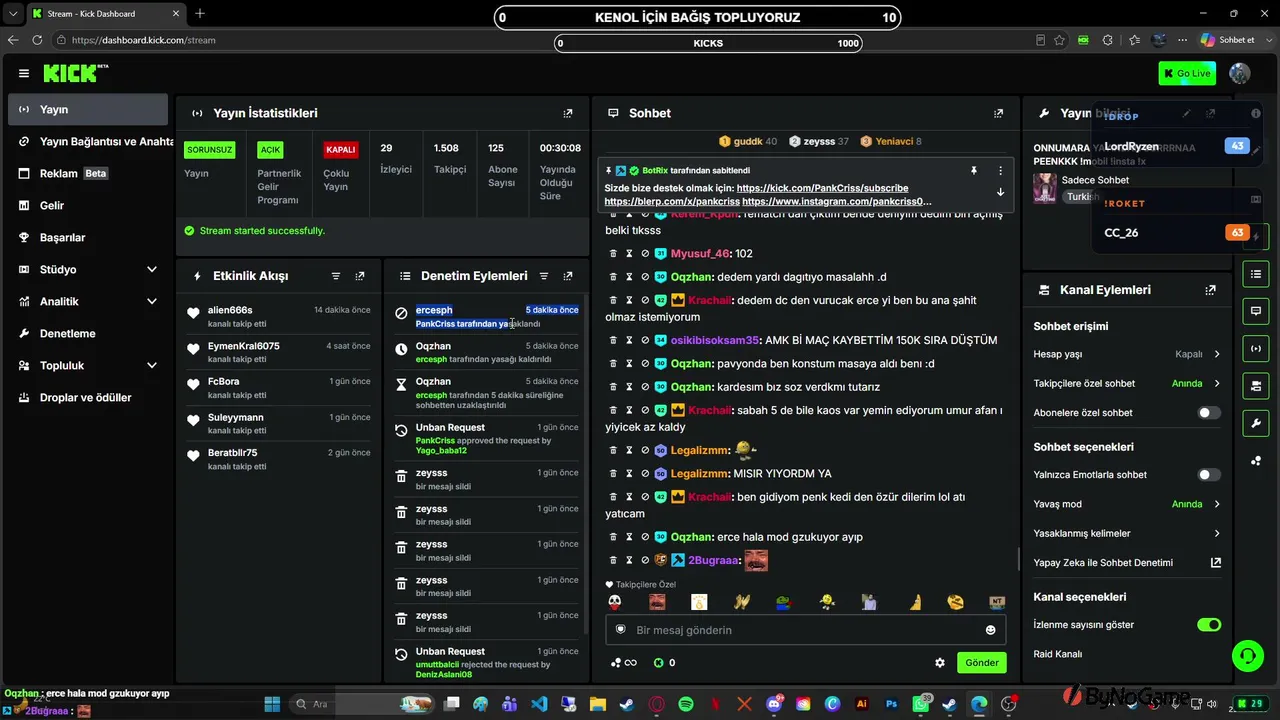The height and width of the screenshot is (720, 1280).
Task: Unpin the BotRix pinned message
Action: click(974, 171)
